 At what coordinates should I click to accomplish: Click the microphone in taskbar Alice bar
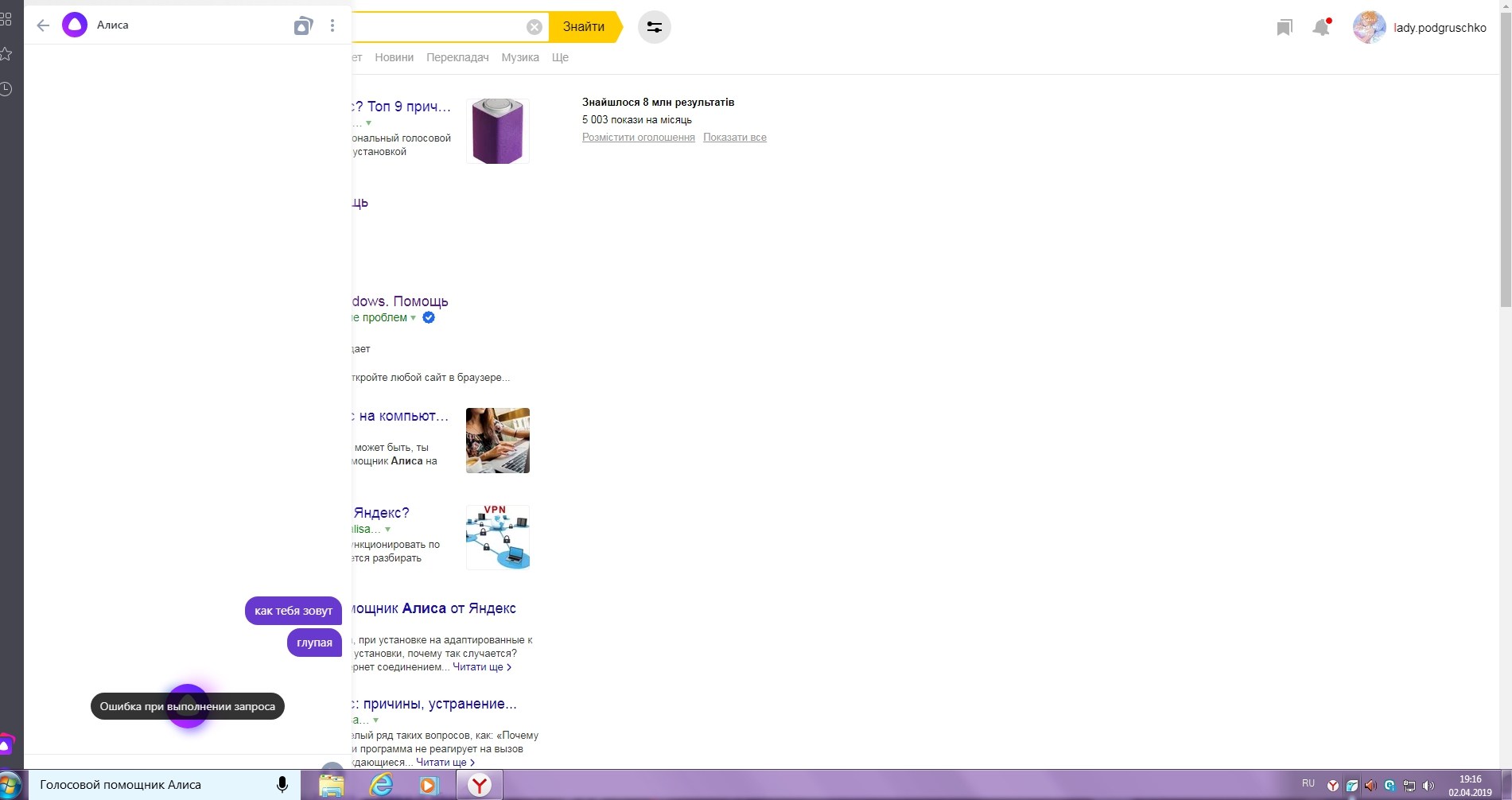(282, 785)
